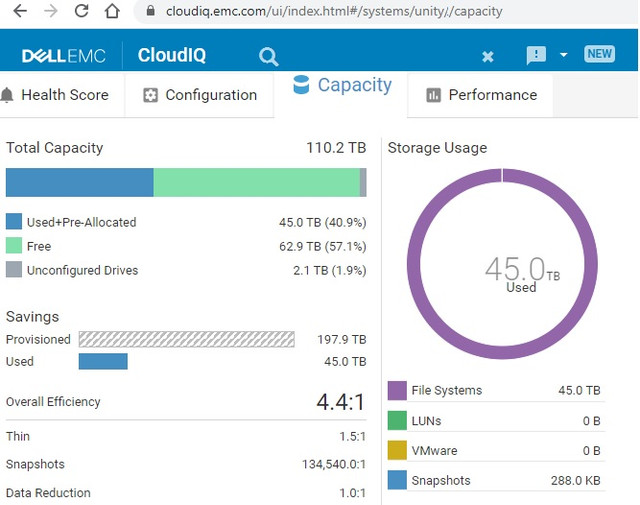This screenshot has width=640, height=505.
Task: Click the green Free capacity bar segment
Action: coord(257,182)
